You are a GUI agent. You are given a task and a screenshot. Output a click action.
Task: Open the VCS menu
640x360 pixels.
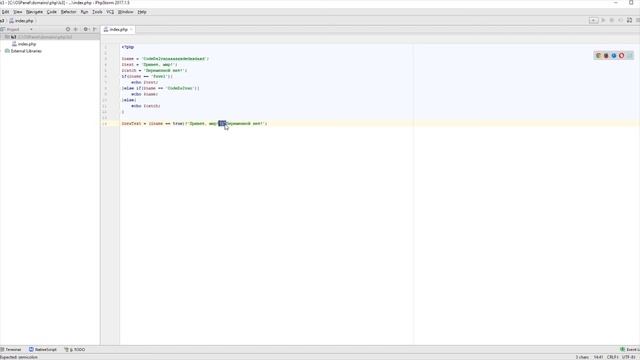click(x=110, y=12)
